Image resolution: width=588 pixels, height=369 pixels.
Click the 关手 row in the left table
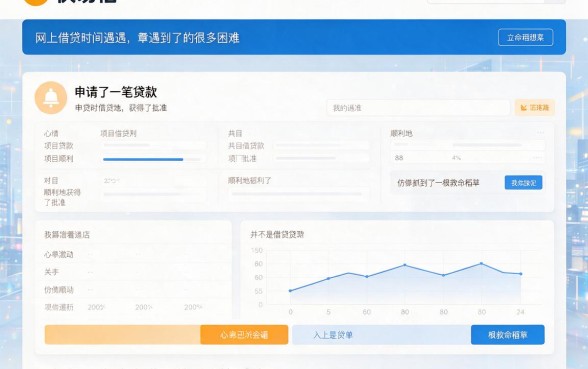tap(134, 272)
